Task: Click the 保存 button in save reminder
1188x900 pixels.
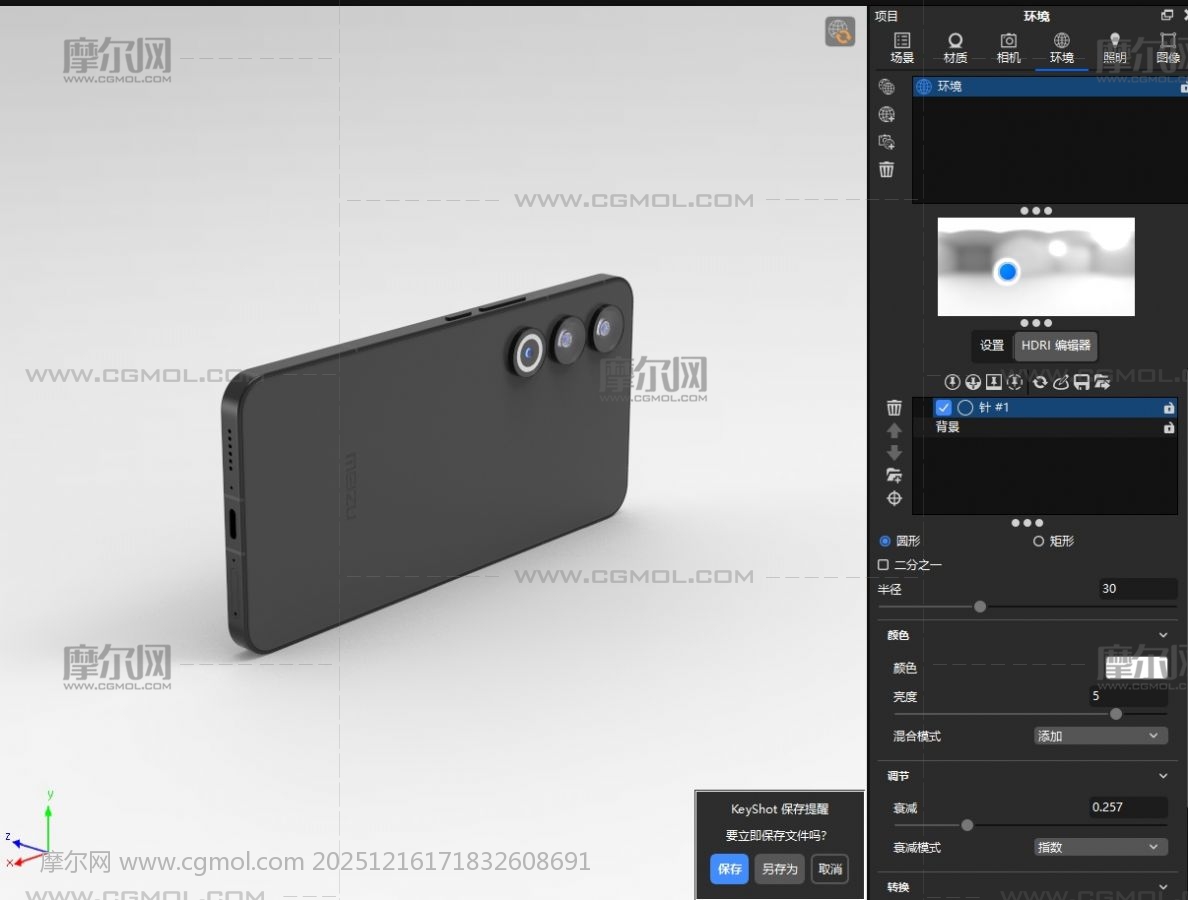Action: coord(729,869)
